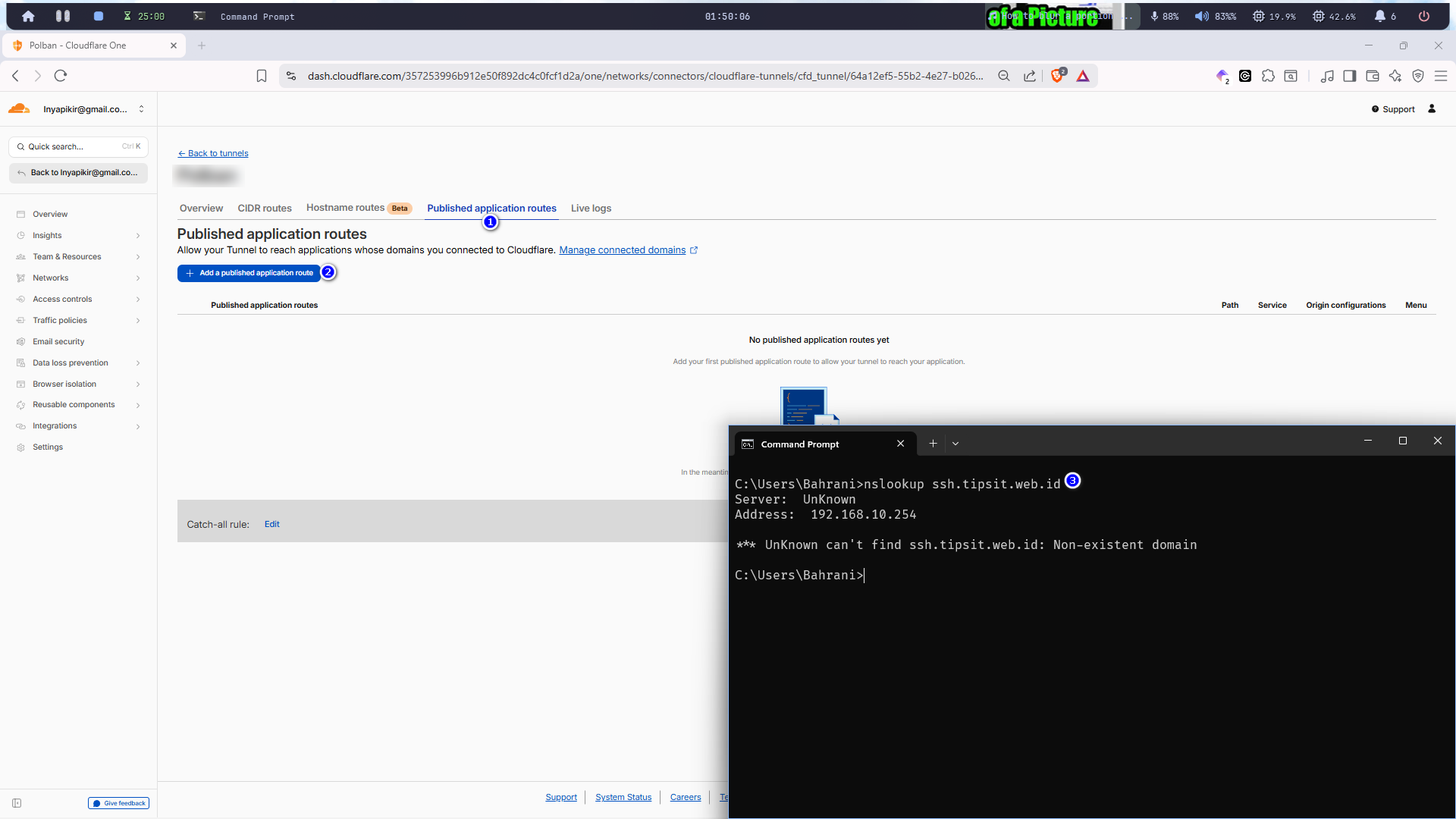Open Command Prompt tab dropdown arrow
The height and width of the screenshot is (819, 1456).
[955, 444]
